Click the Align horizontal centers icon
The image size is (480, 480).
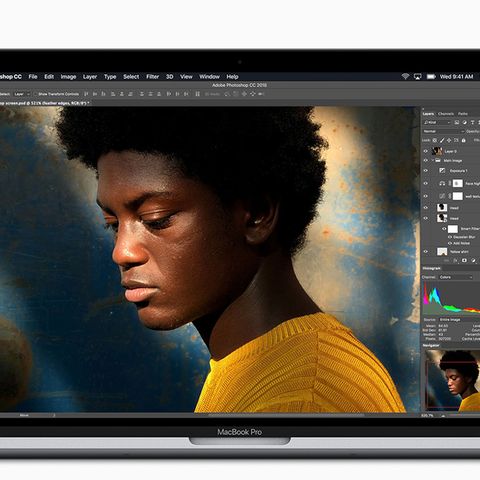122,94
